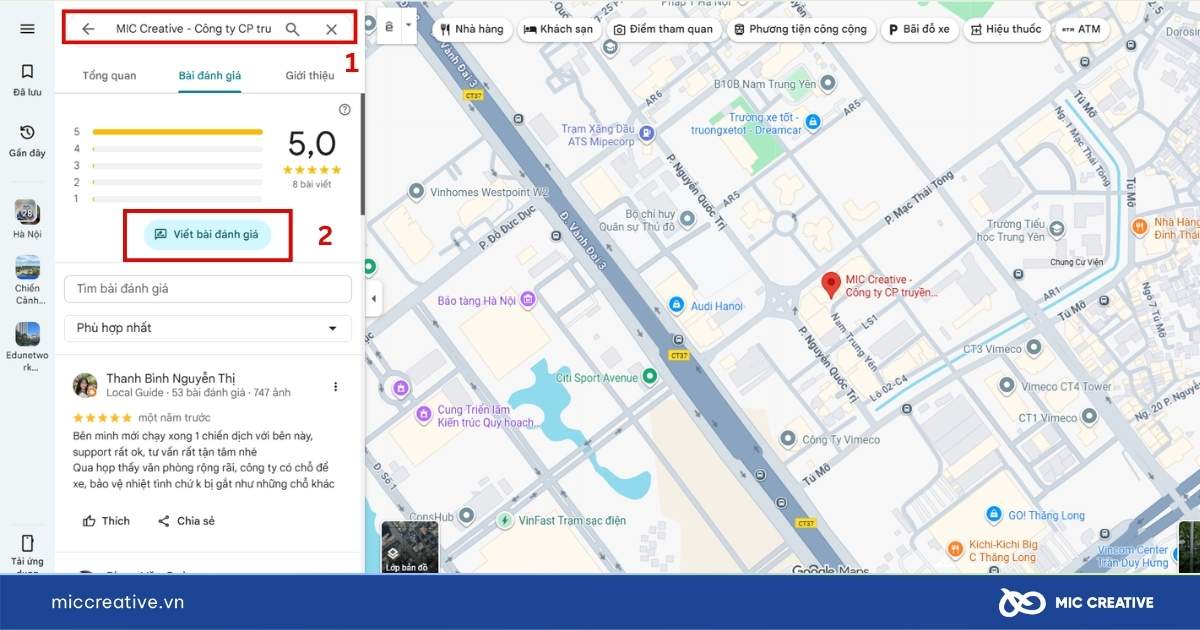Click the 5-star rating bar row
The width and height of the screenshot is (1200, 630).
pos(168,131)
